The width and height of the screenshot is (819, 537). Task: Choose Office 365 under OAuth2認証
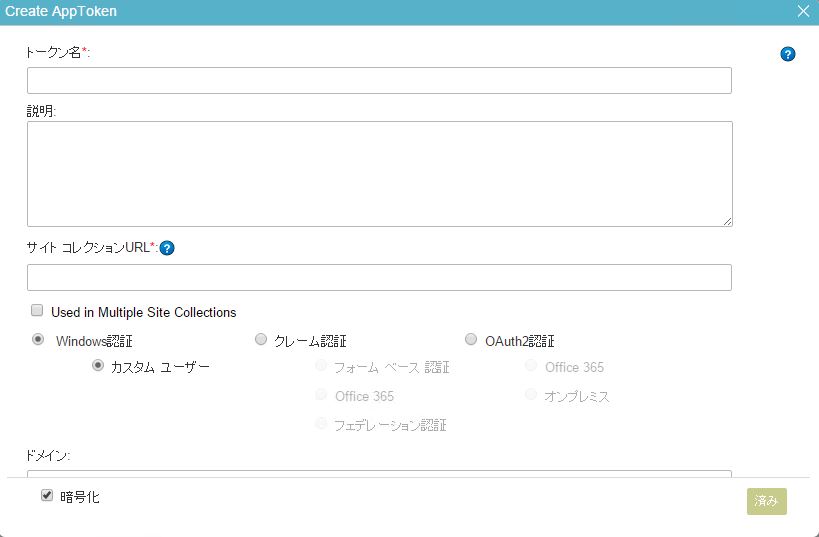(x=531, y=365)
